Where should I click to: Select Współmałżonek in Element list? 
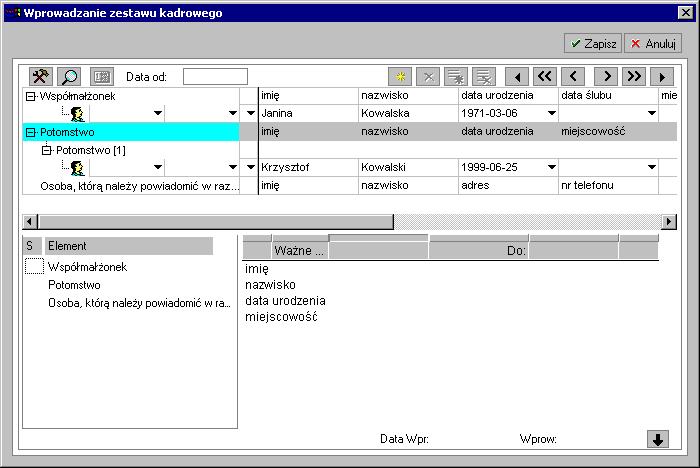88,267
